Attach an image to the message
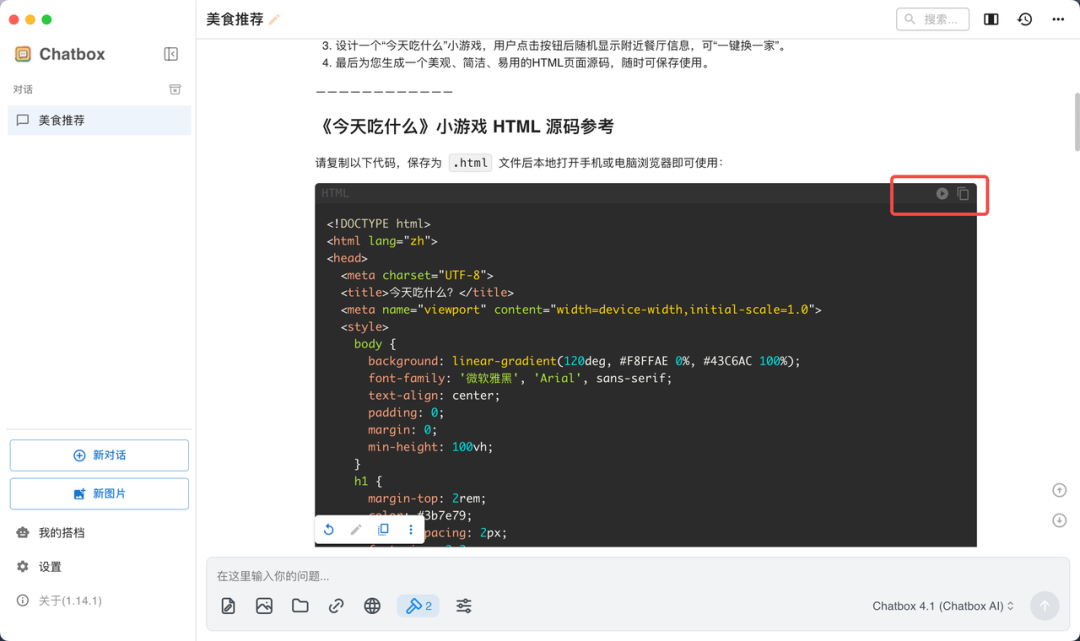The image size is (1080, 641). [x=264, y=605]
